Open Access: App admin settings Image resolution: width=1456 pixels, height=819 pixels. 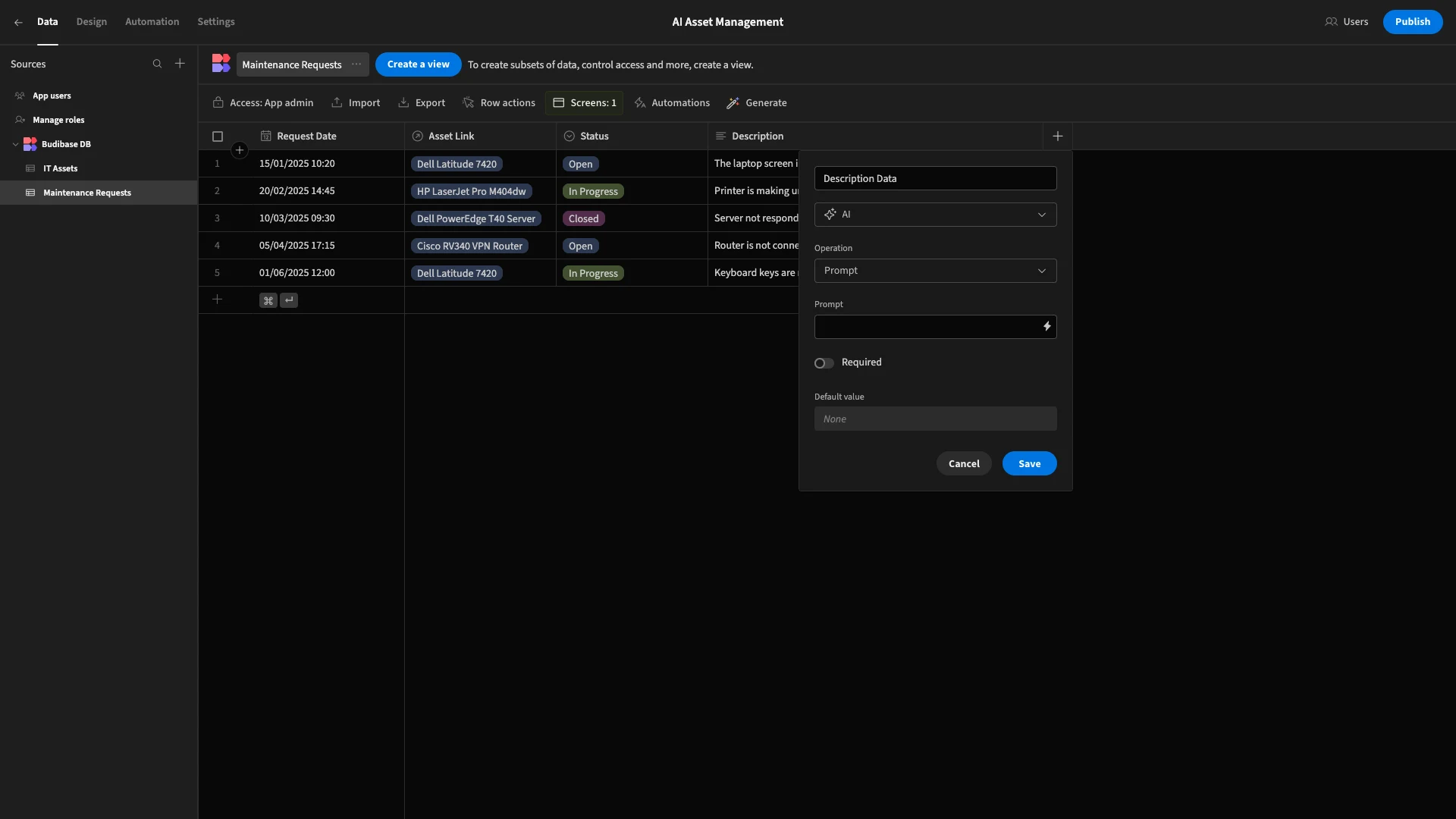click(x=263, y=103)
